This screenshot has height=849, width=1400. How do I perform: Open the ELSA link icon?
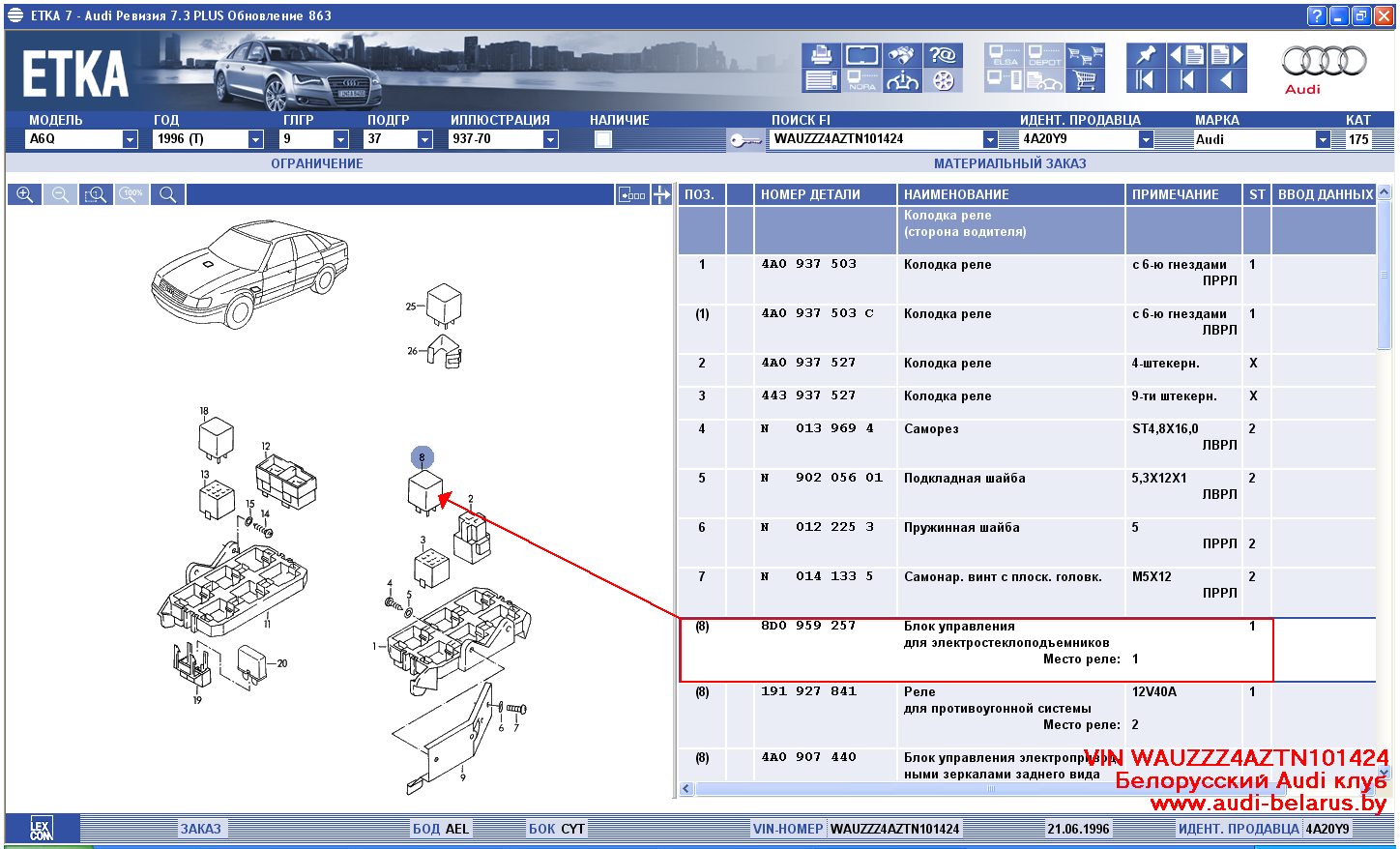tap(1004, 55)
